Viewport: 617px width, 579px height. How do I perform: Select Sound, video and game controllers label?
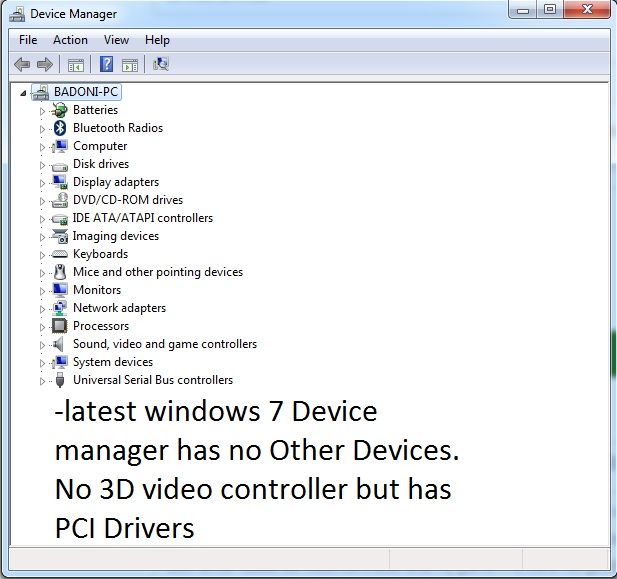[x=165, y=344]
